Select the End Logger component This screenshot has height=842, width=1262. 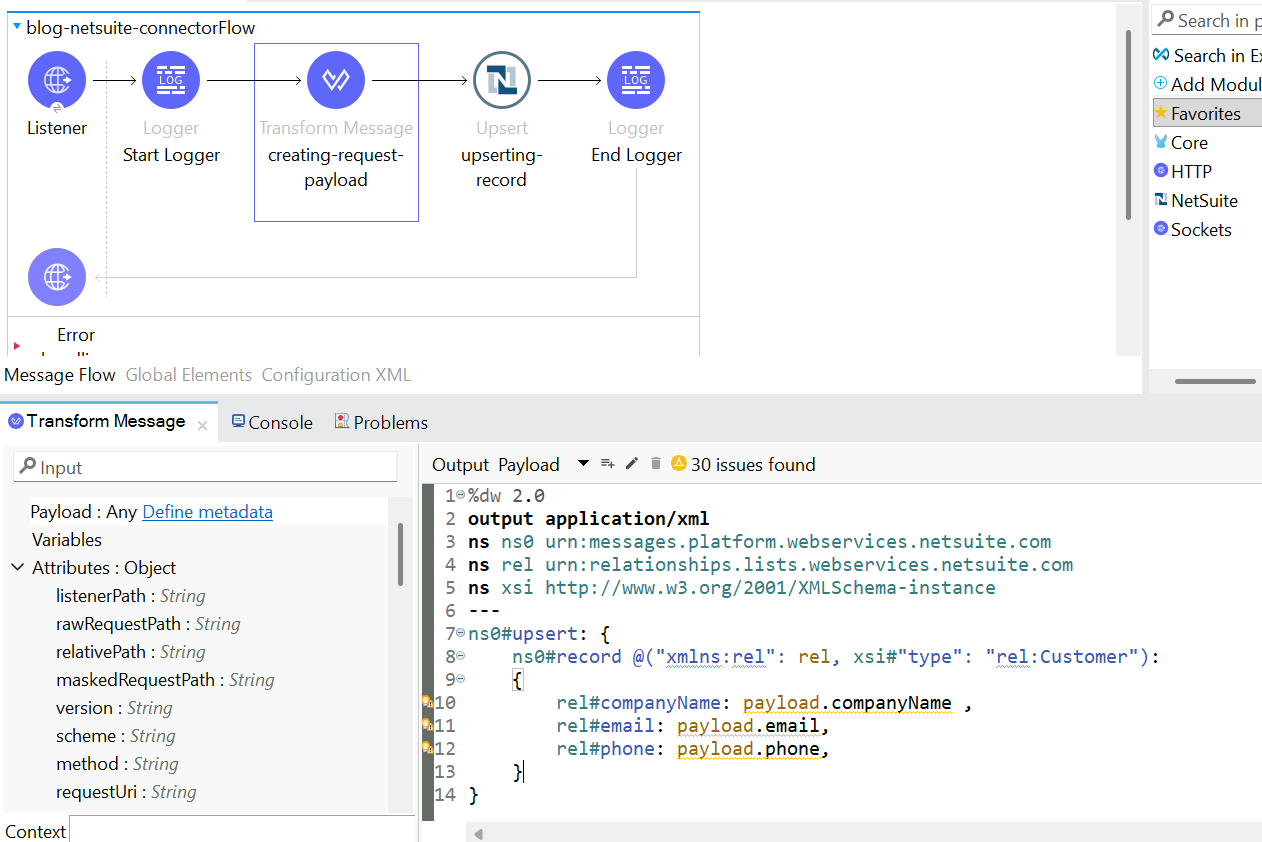point(636,80)
